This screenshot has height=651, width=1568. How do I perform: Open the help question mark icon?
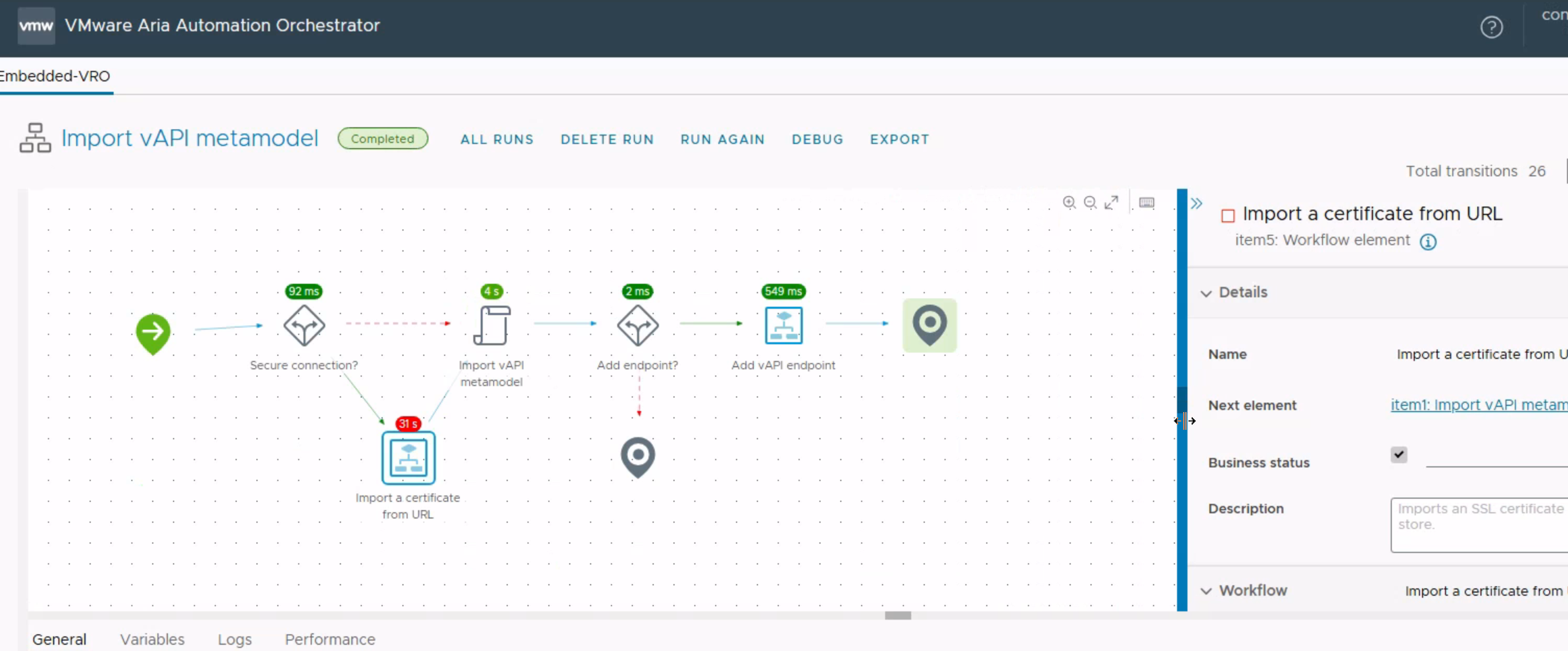[x=1491, y=27]
